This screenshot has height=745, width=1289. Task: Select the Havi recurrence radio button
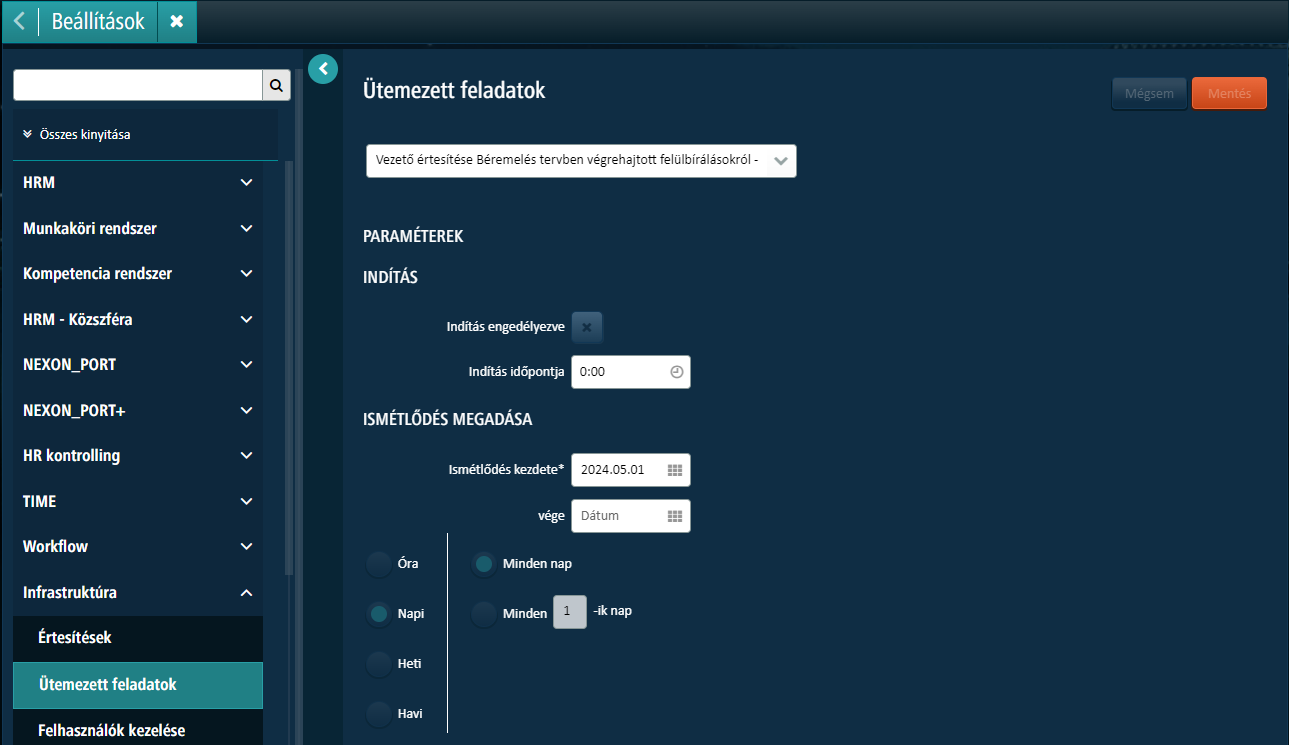coord(379,714)
